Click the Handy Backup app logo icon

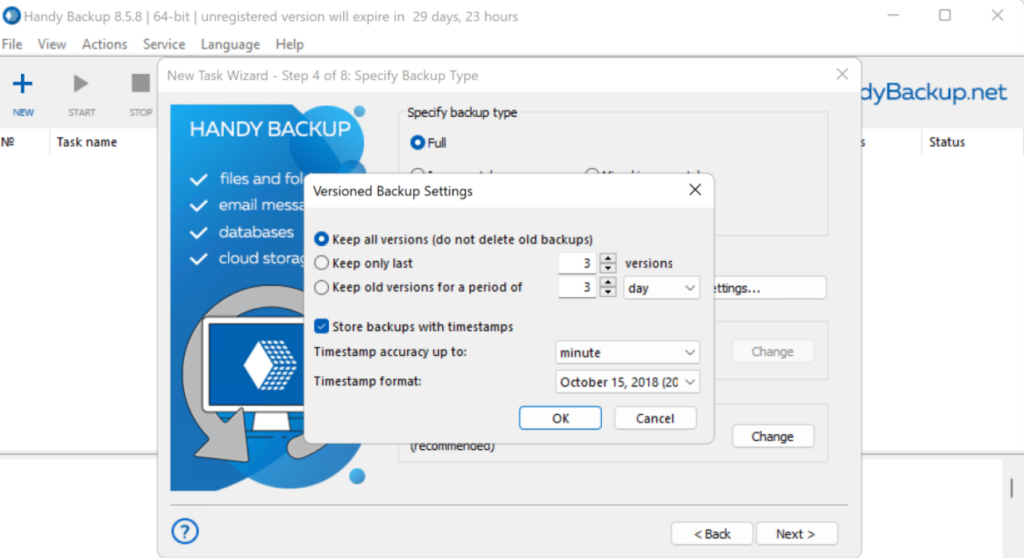(11, 16)
